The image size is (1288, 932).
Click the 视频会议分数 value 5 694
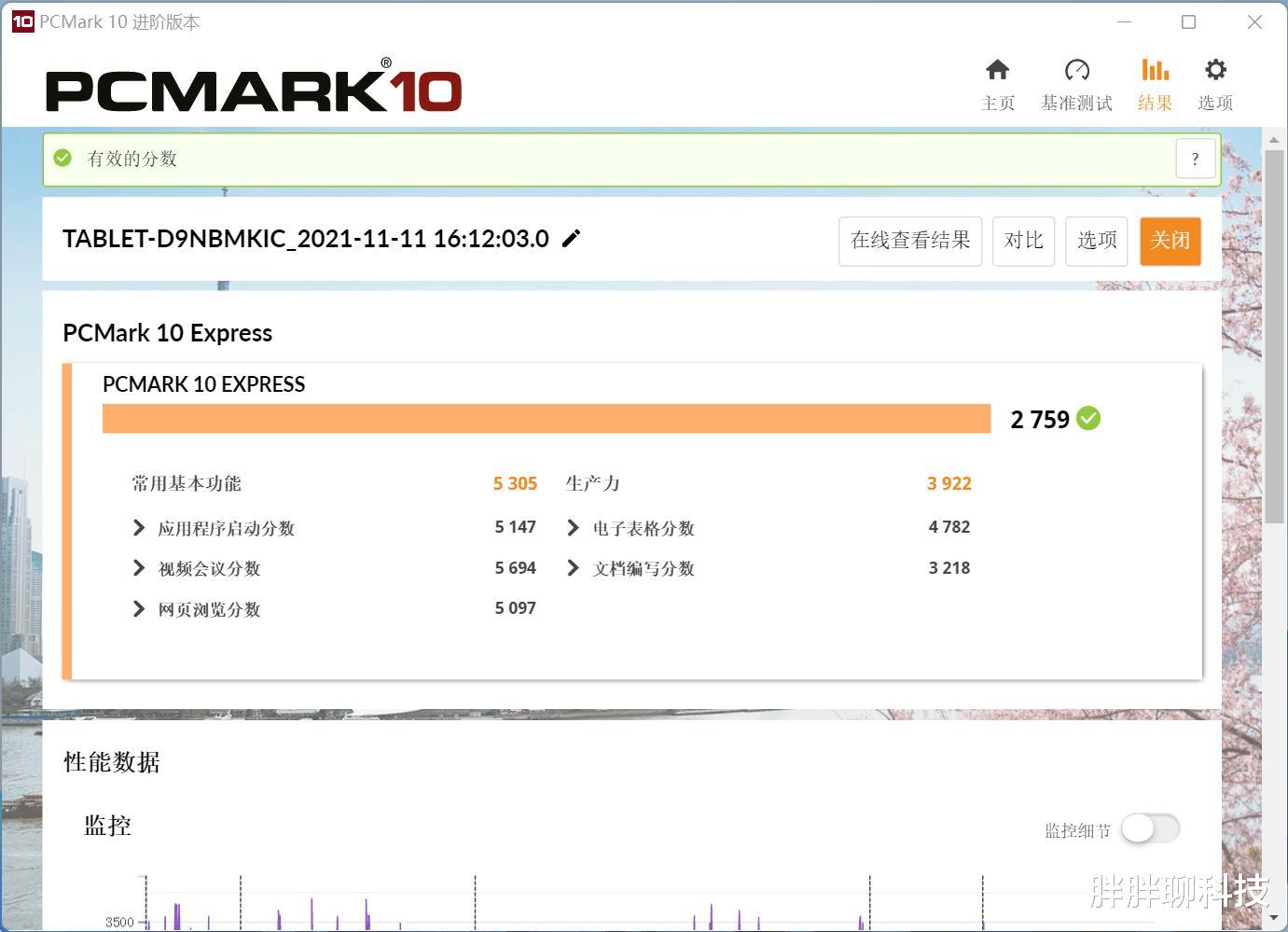coord(515,568)
